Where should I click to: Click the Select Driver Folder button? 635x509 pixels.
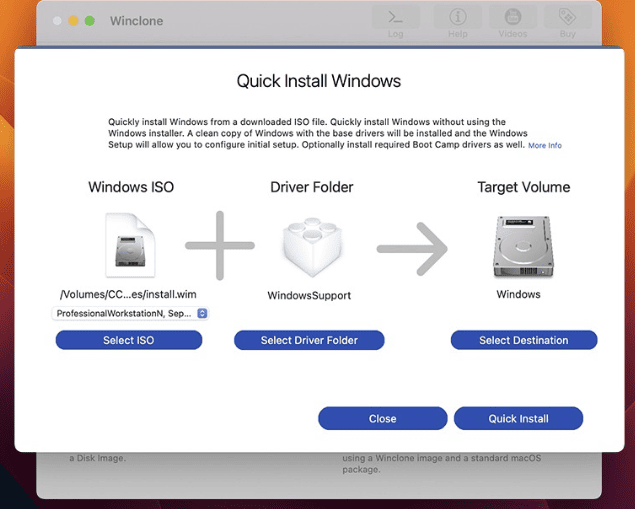(309, 340)
